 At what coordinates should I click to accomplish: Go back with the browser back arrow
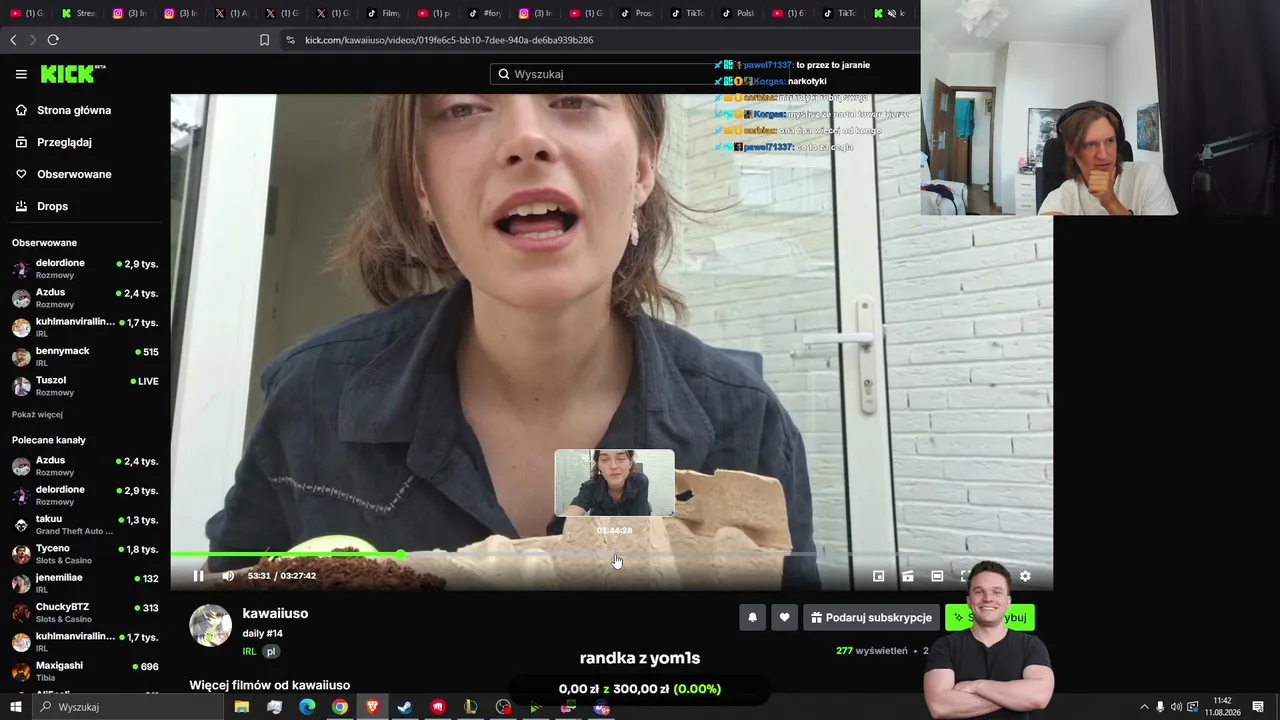point(13,40)
